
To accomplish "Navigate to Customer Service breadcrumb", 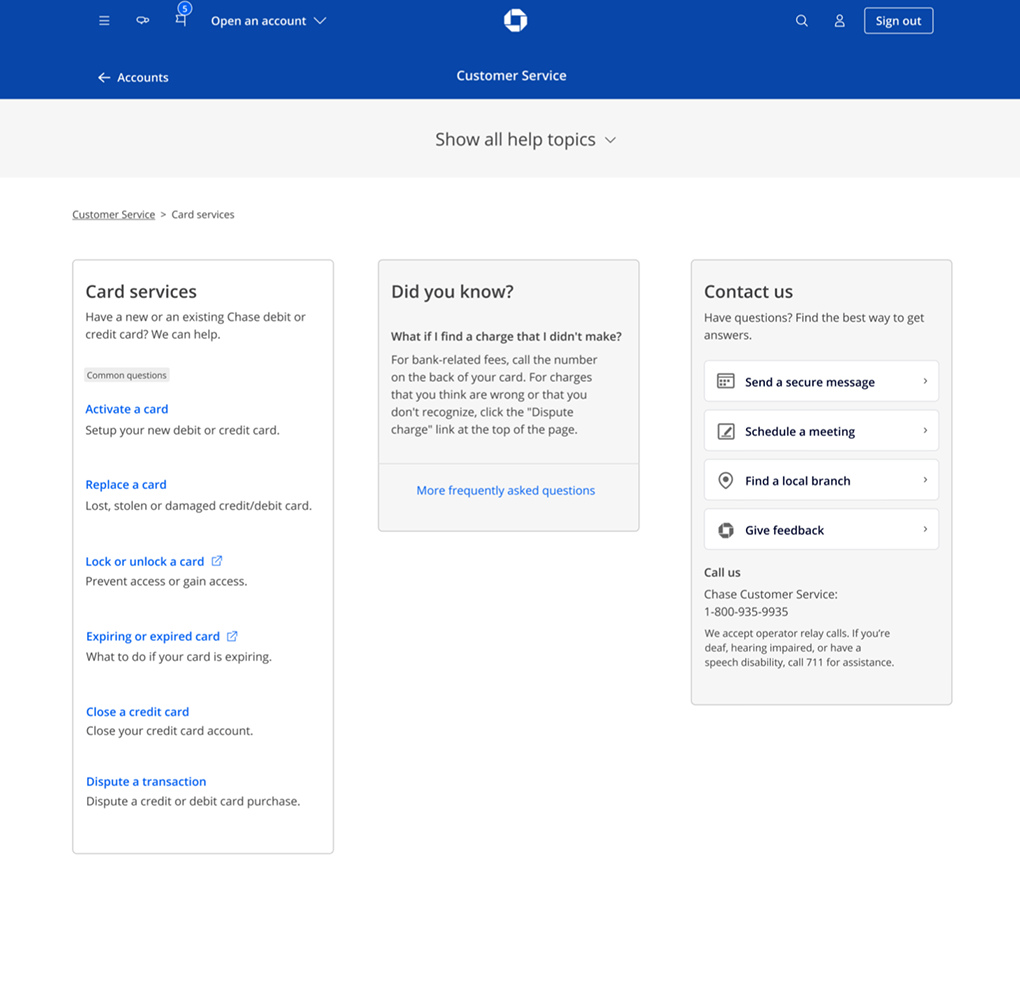I will (113, 215).
